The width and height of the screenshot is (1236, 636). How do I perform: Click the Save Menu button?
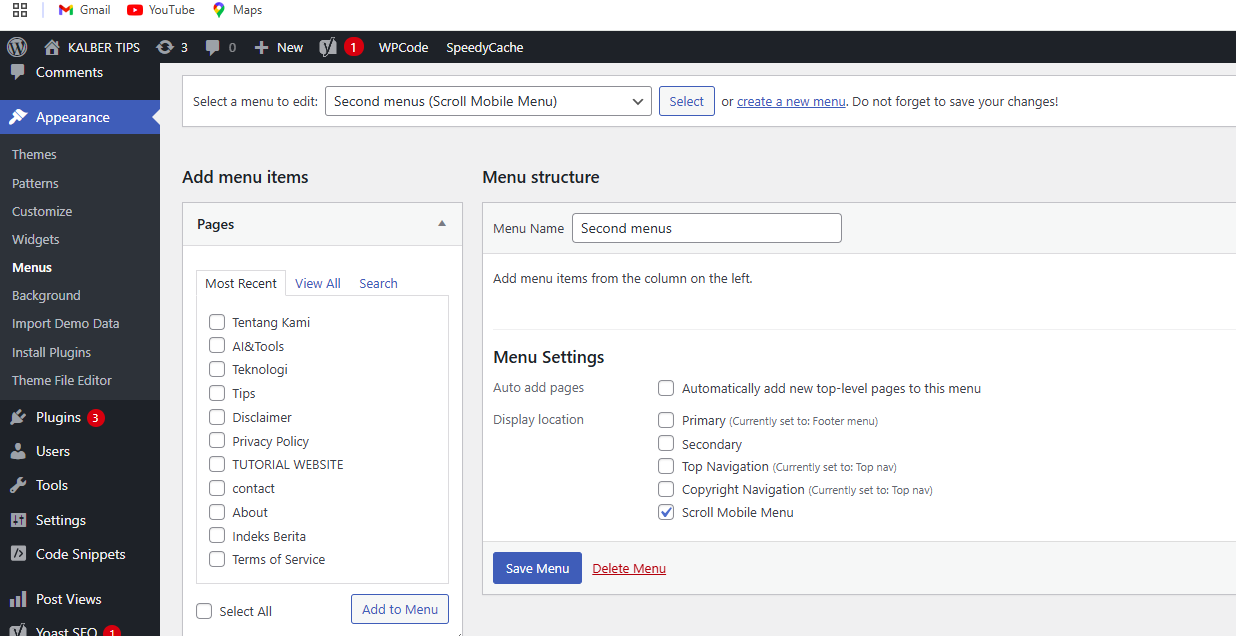pyautogui.click(x=537, y=568)
